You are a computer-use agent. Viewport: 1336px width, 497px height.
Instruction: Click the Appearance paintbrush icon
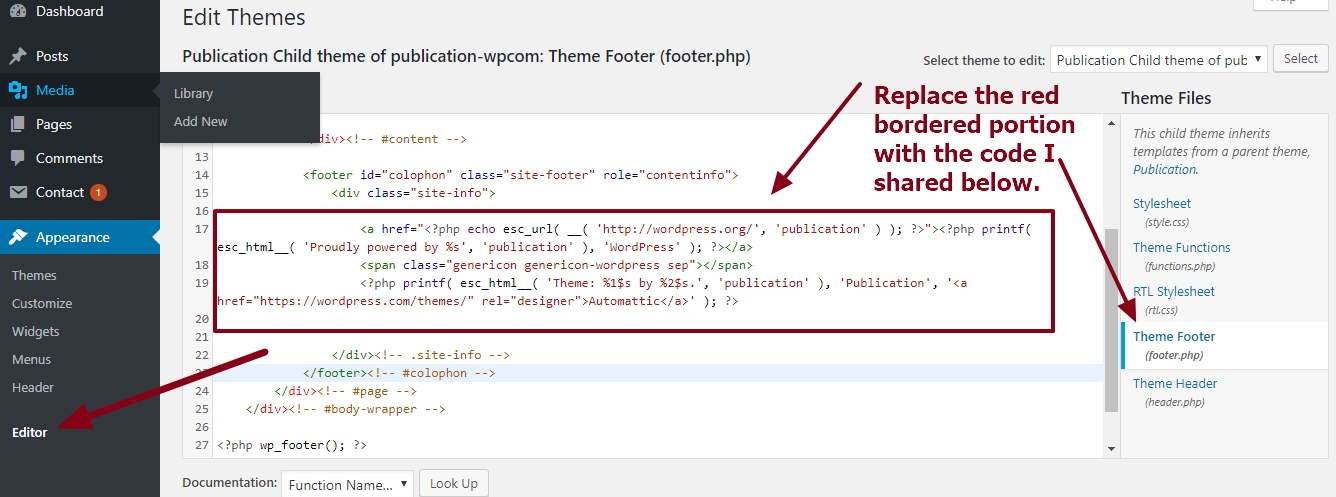click(x=18, y=237)
